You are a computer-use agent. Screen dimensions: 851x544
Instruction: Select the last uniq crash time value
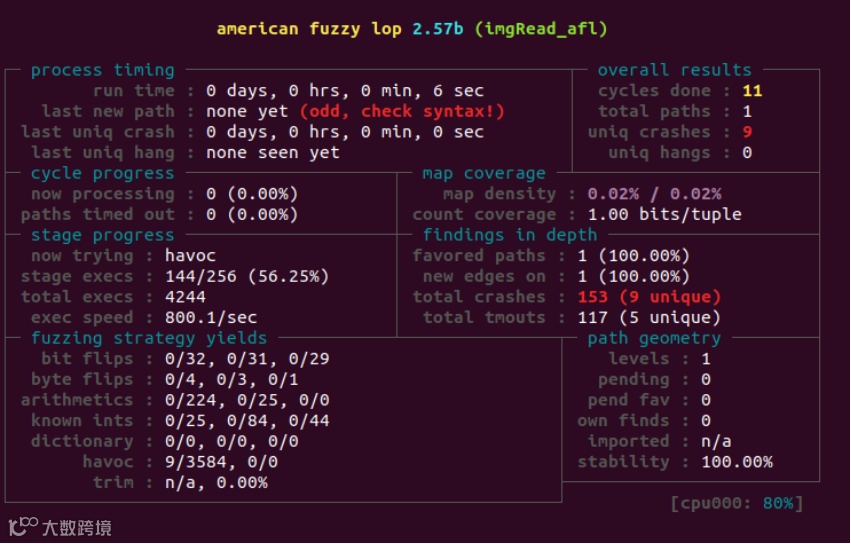345,132
